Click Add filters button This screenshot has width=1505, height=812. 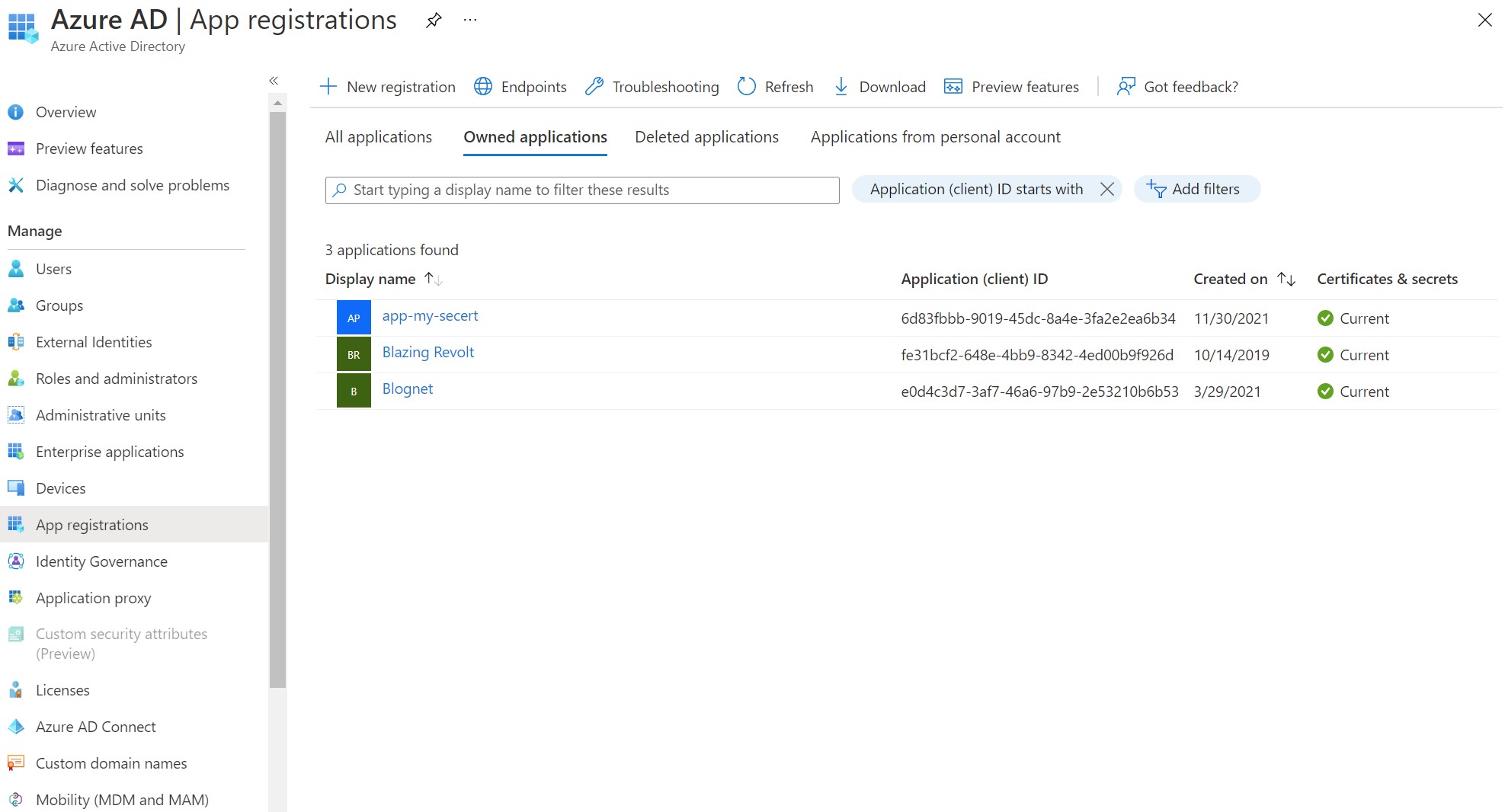pos(1197,189)
